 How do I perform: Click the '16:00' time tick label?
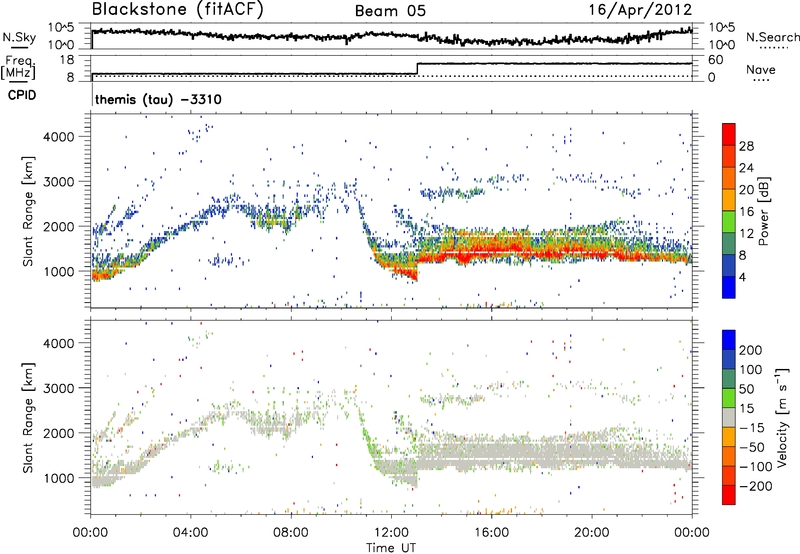(x=491, y=533)
